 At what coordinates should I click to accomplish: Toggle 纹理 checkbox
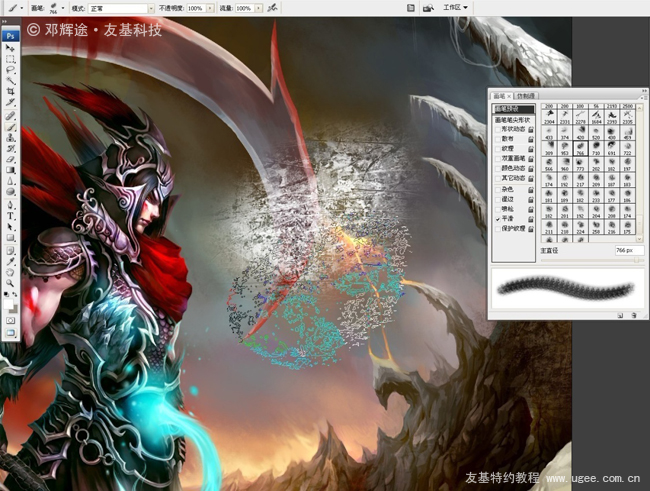pos(498,149)
